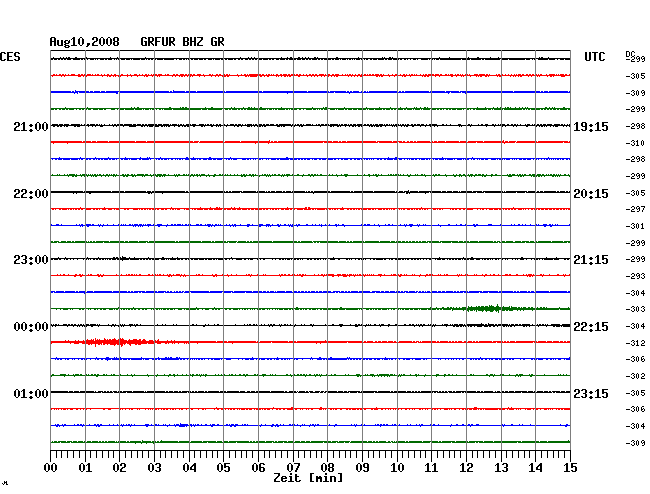This screenshot has width=650, height=494.
Task: Click the 19:15 UTC time label
Action: (x=591, y=127)
